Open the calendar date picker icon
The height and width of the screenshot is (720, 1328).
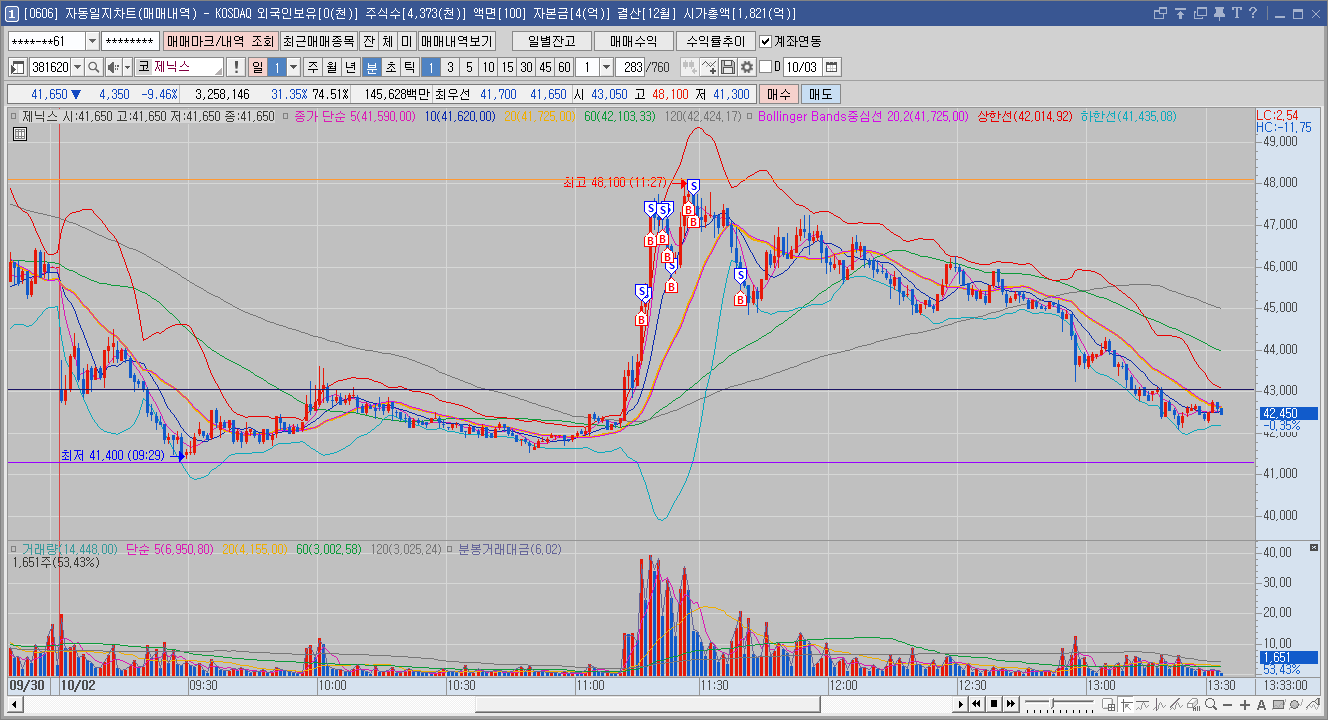click(832, 67)
